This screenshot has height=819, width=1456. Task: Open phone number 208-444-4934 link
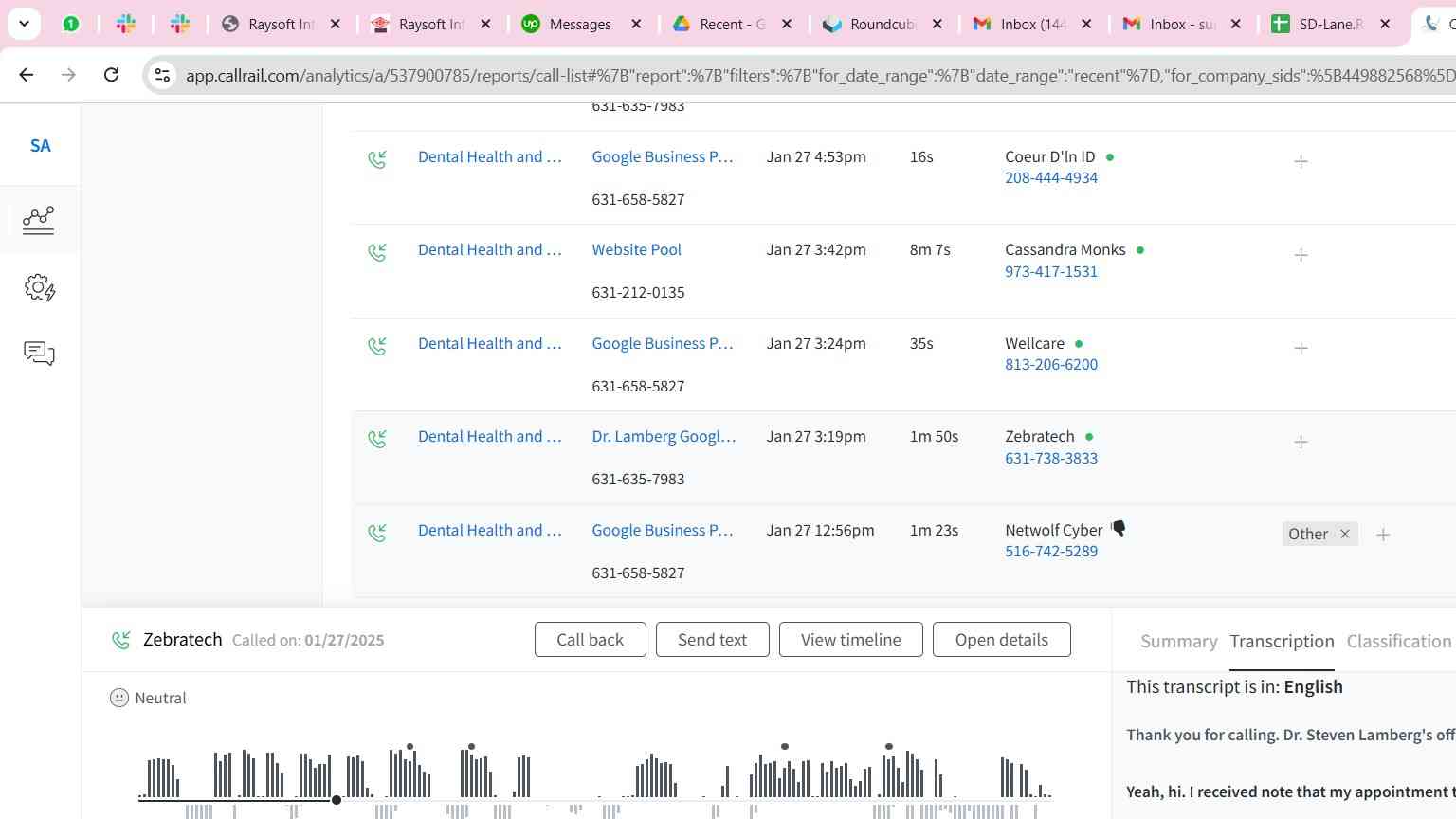pyautogui.click(x=1051, y=178)
